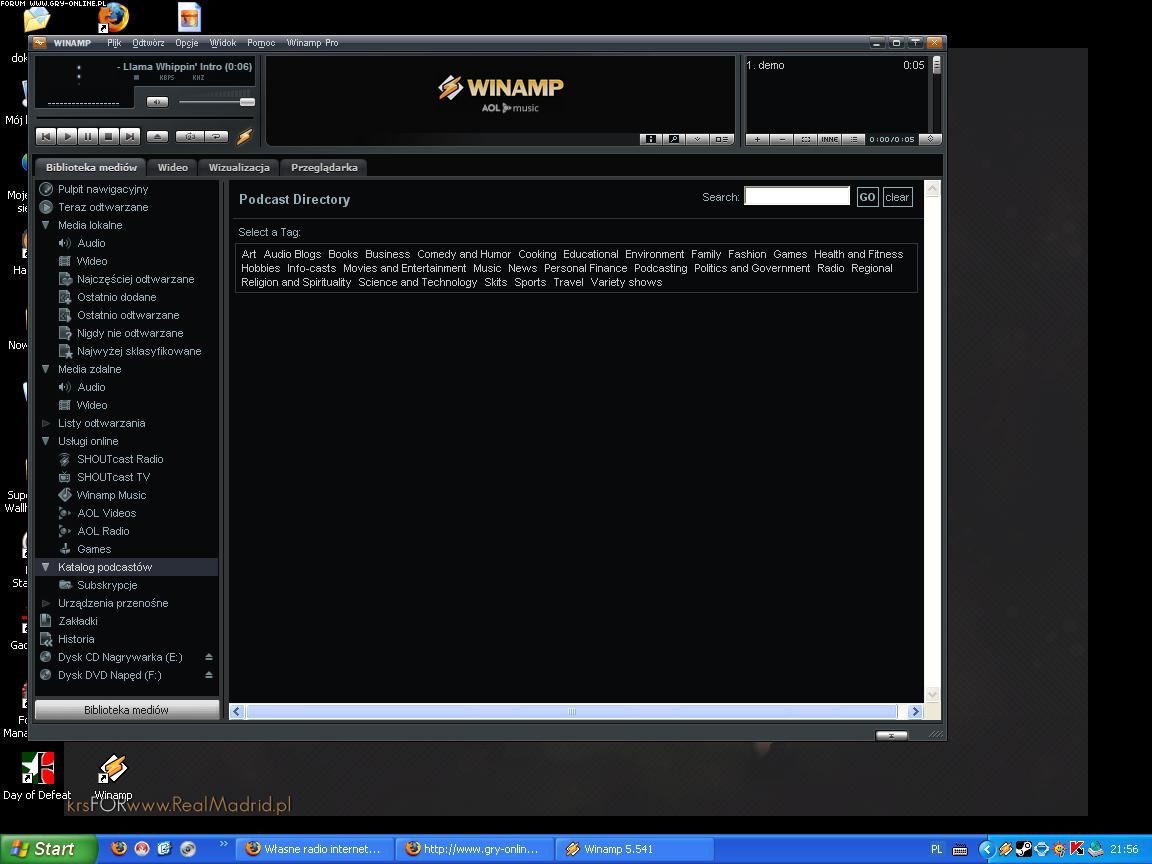The image size is (1152, 864).
Task: Open files with the eject button
Action: [x=157, y=136]
